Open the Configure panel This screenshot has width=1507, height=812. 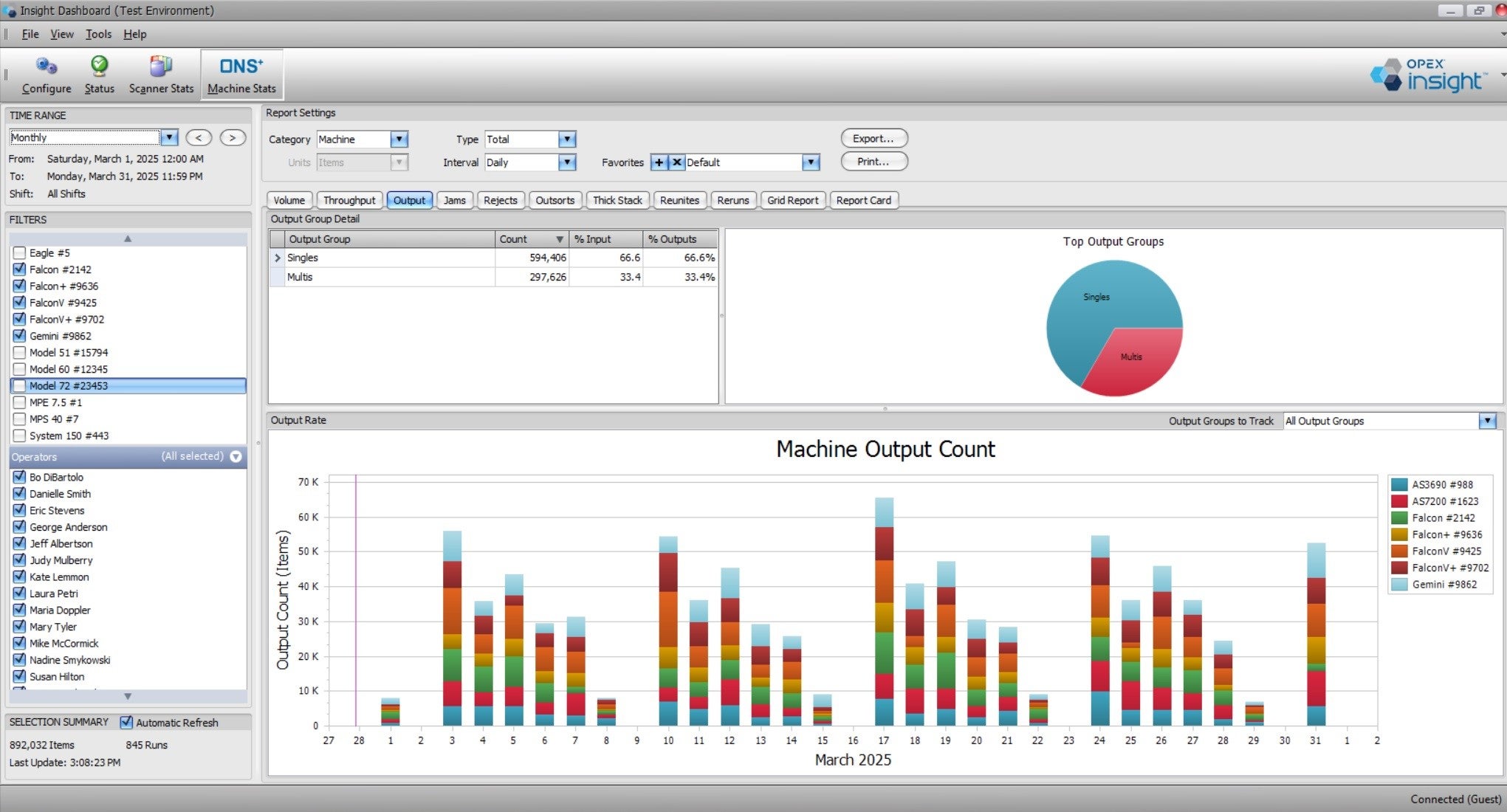click(x=45, y=74)
